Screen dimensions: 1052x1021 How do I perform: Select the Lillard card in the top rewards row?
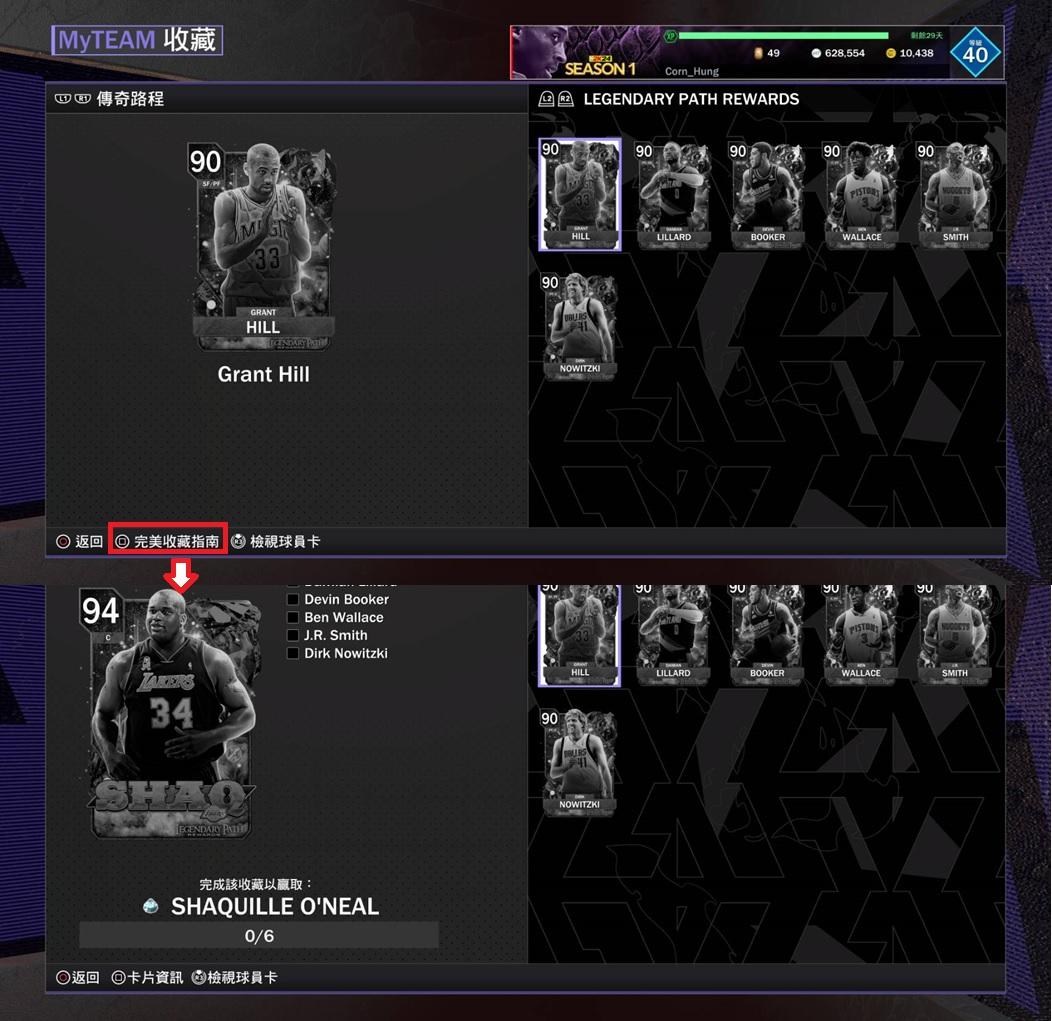[674, 194]
